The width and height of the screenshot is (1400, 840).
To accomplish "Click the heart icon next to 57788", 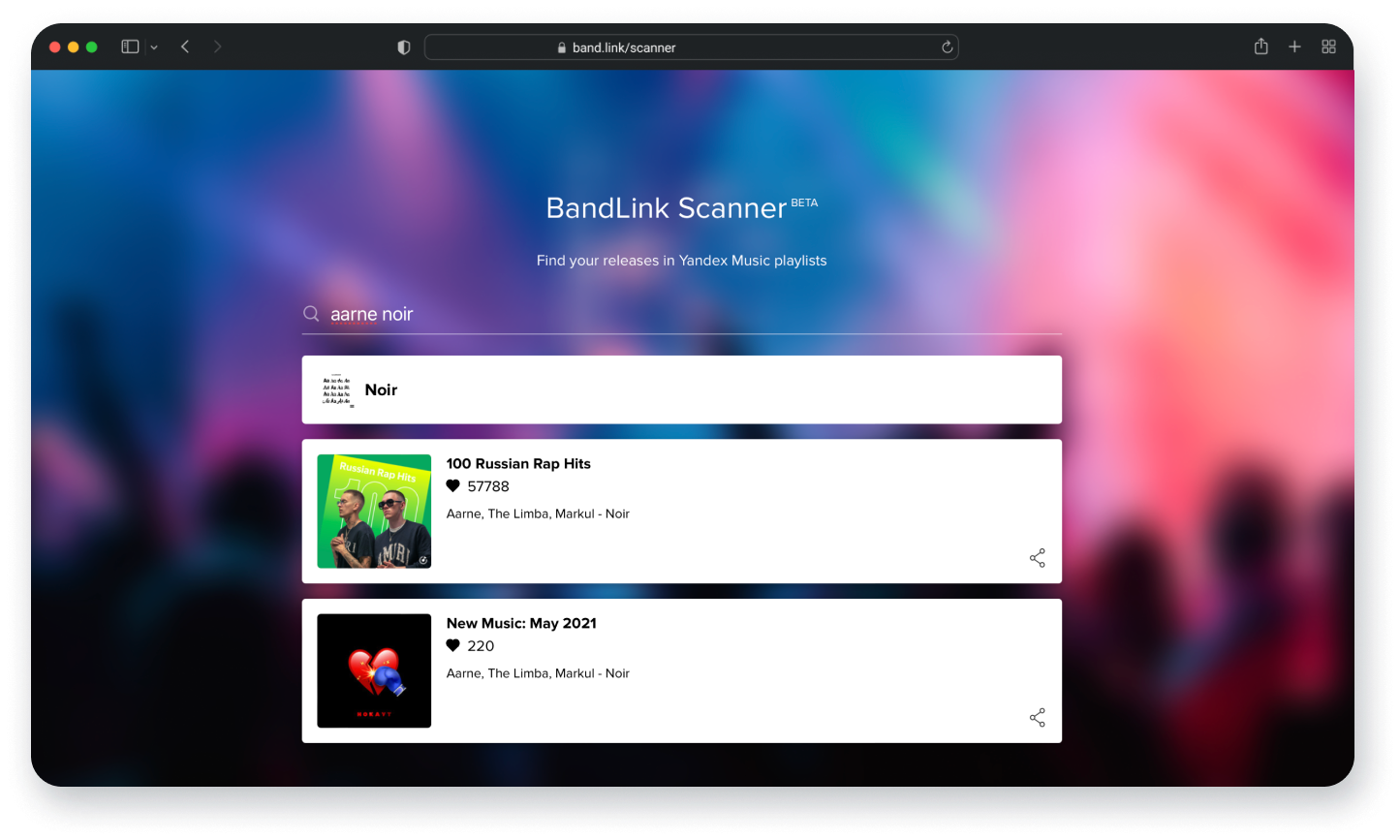I will [x=452, y=486].
